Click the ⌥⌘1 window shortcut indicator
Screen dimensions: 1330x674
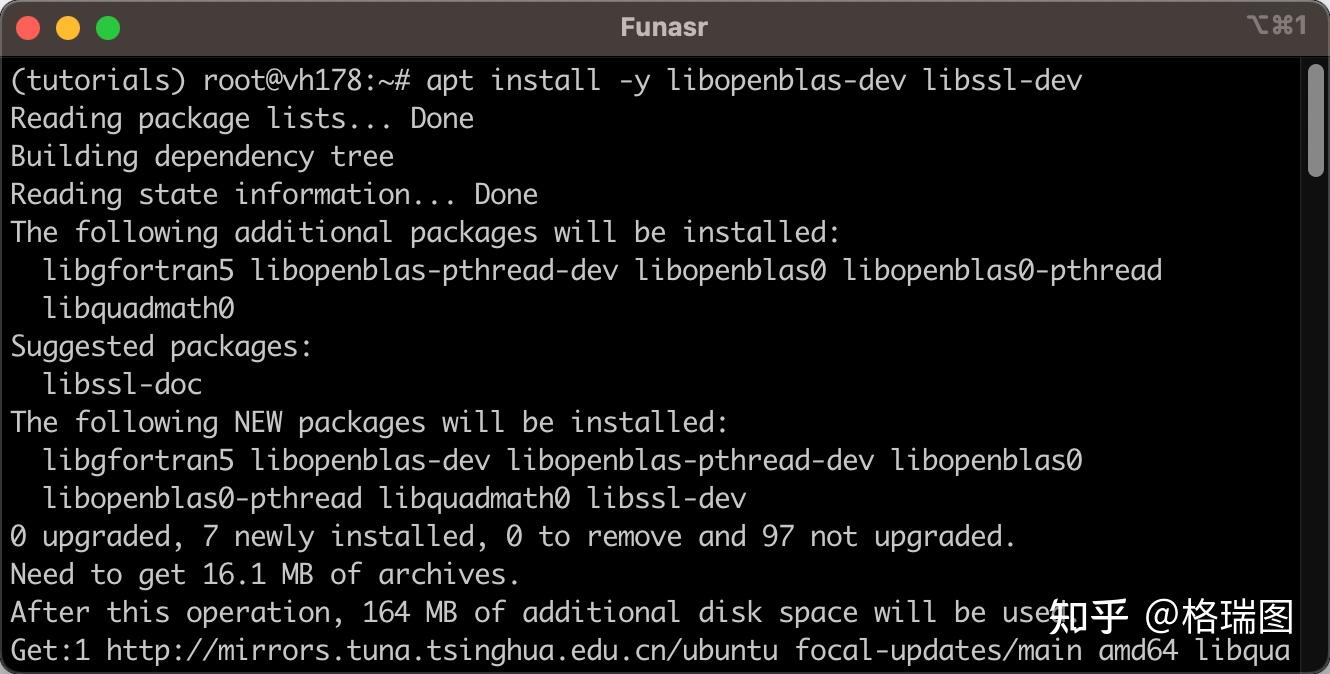(1276, 26)
